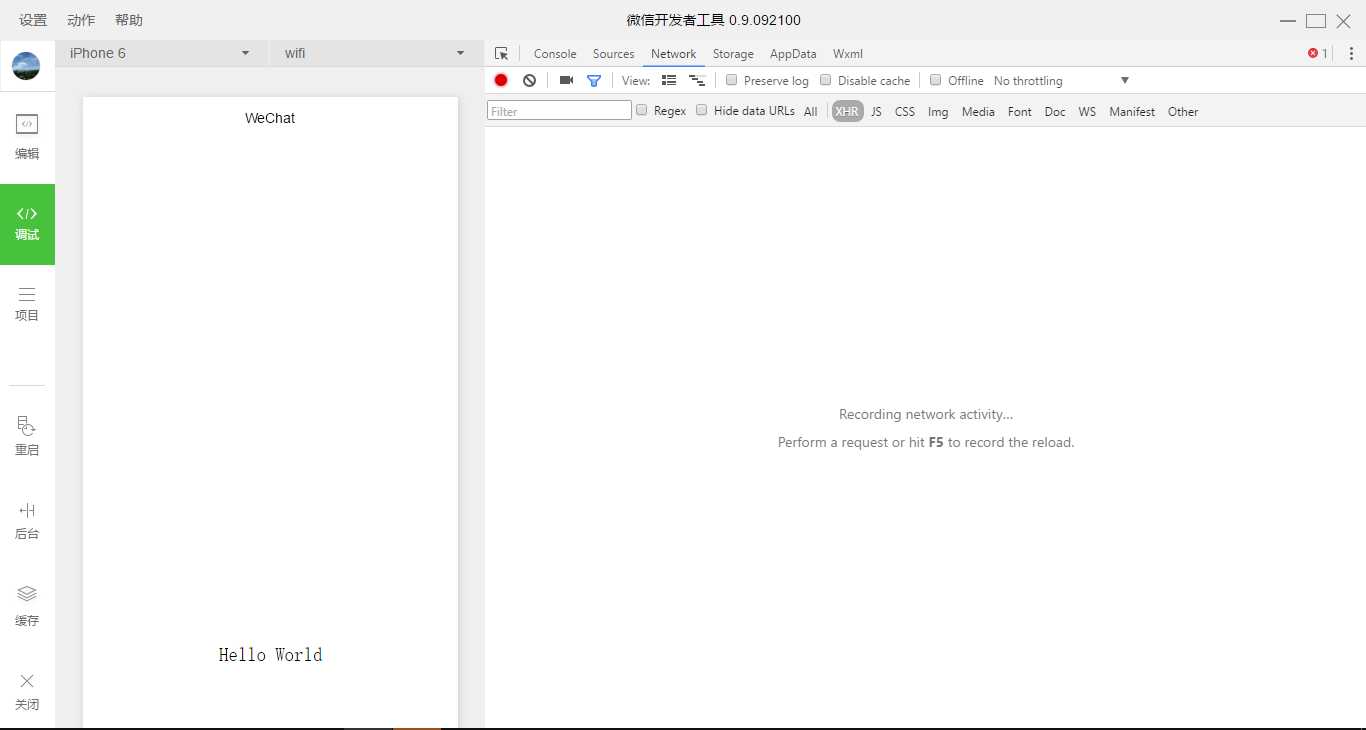The height and width of the screenshot is (730, 1366).
Task: Open the iPhone 6 device dropdown
Action: point(160,53)
